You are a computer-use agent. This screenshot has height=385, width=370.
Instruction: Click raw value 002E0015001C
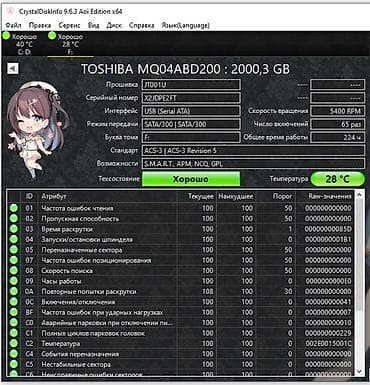coord(329,343)
